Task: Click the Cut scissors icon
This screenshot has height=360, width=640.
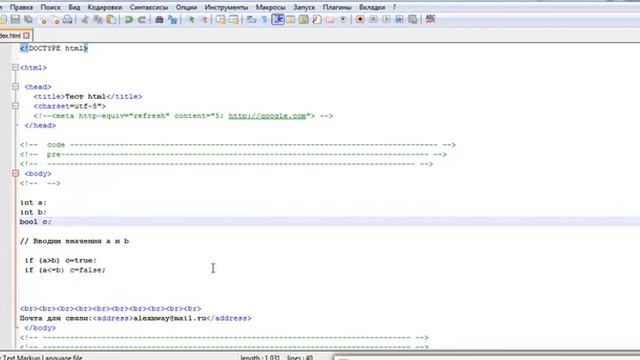Action: point(85,19)
